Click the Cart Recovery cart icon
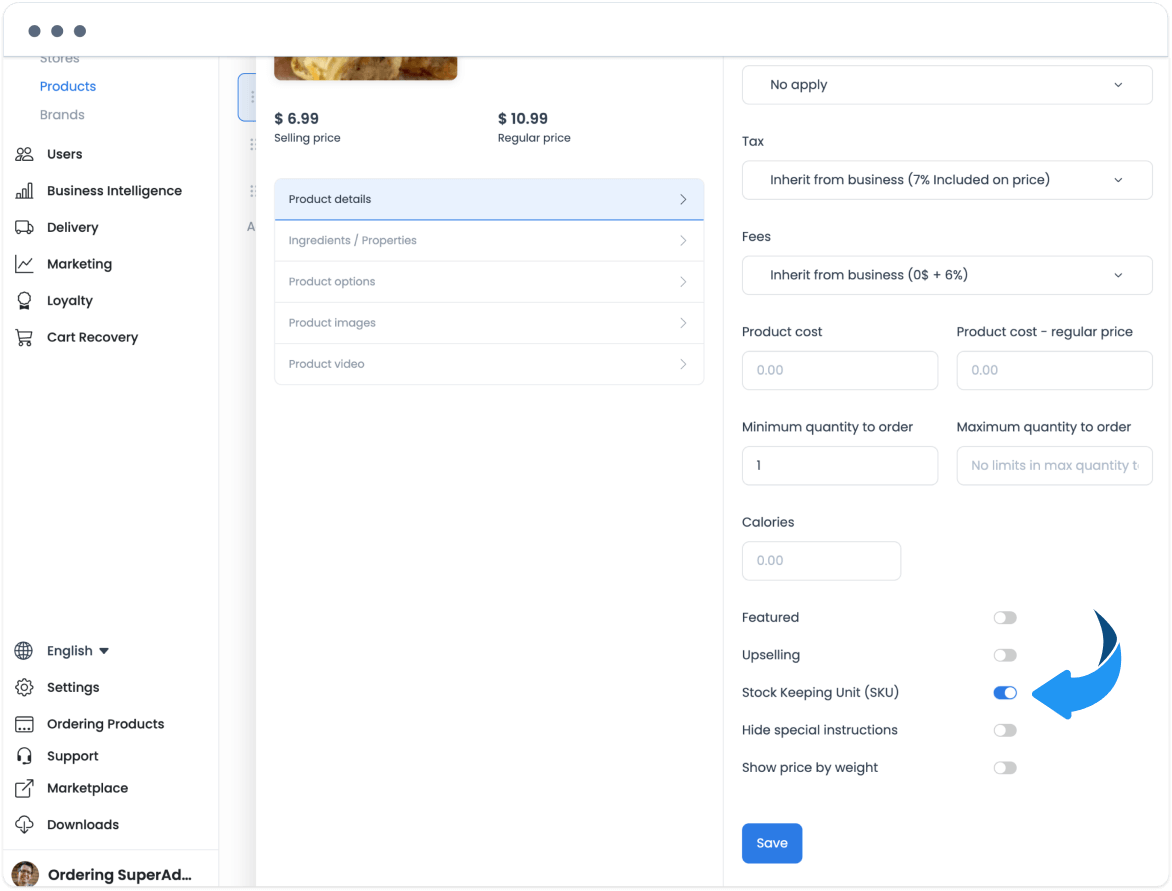 click(x=24, y=337)
